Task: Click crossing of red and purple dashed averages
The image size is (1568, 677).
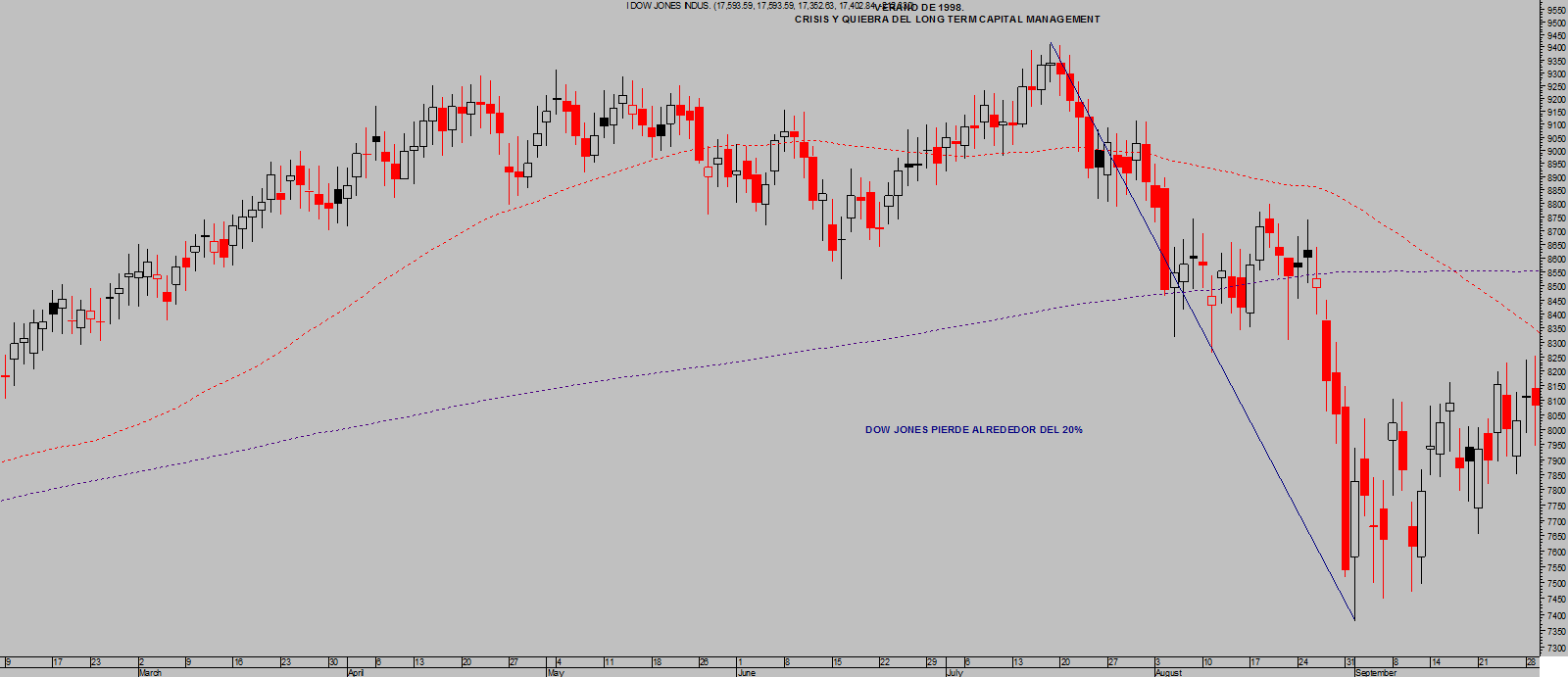Action: [x=1448, y=270]
